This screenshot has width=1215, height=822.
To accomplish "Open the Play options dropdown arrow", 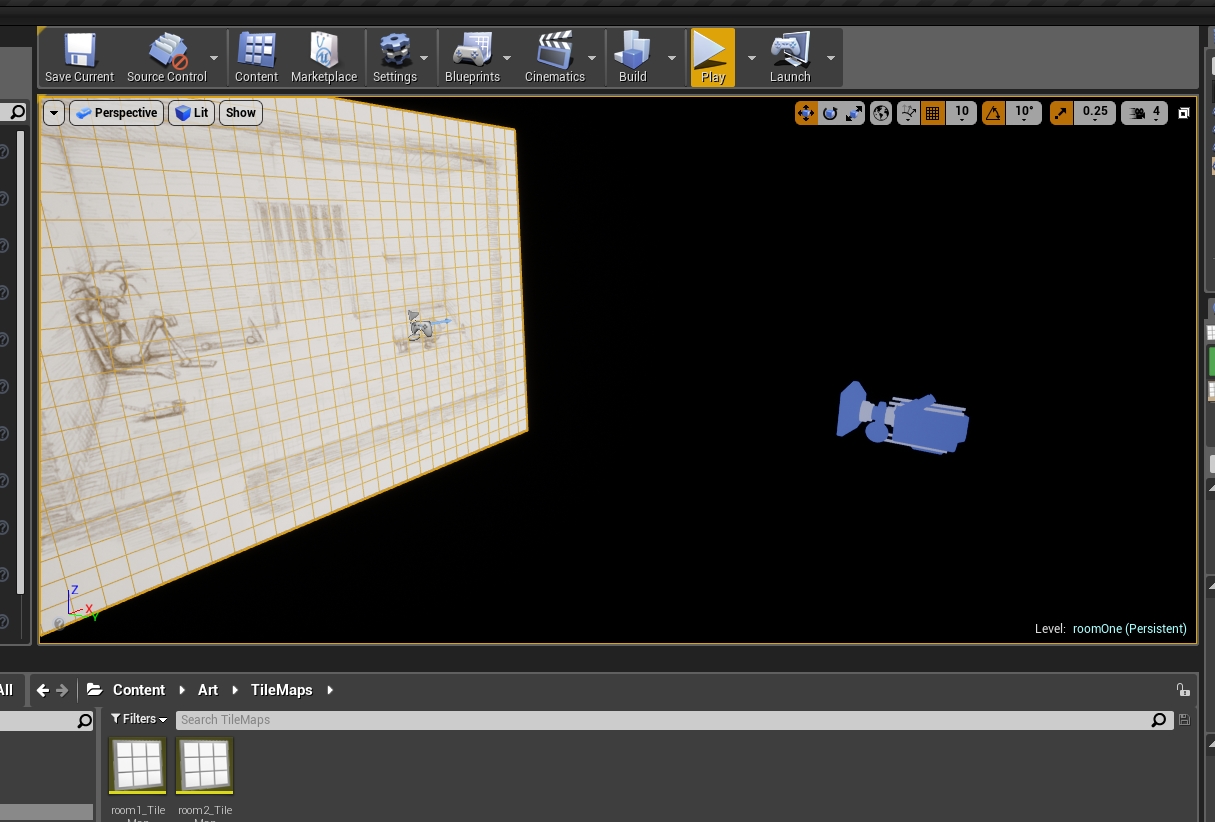I will tap(751, 58).
